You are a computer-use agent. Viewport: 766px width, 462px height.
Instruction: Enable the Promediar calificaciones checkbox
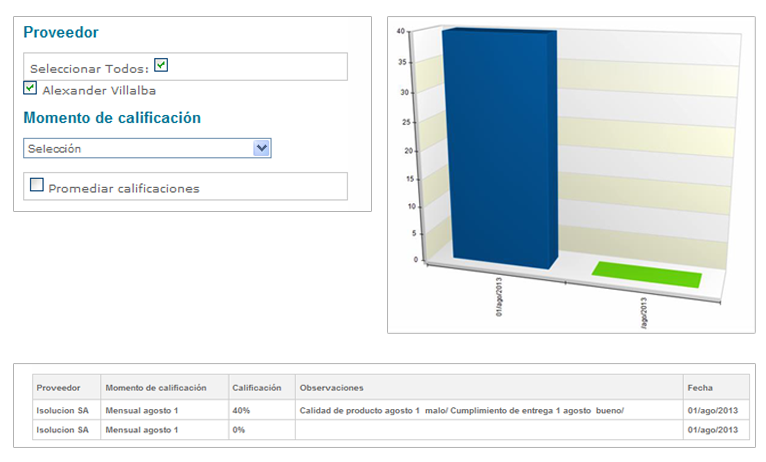click(37, 185)
